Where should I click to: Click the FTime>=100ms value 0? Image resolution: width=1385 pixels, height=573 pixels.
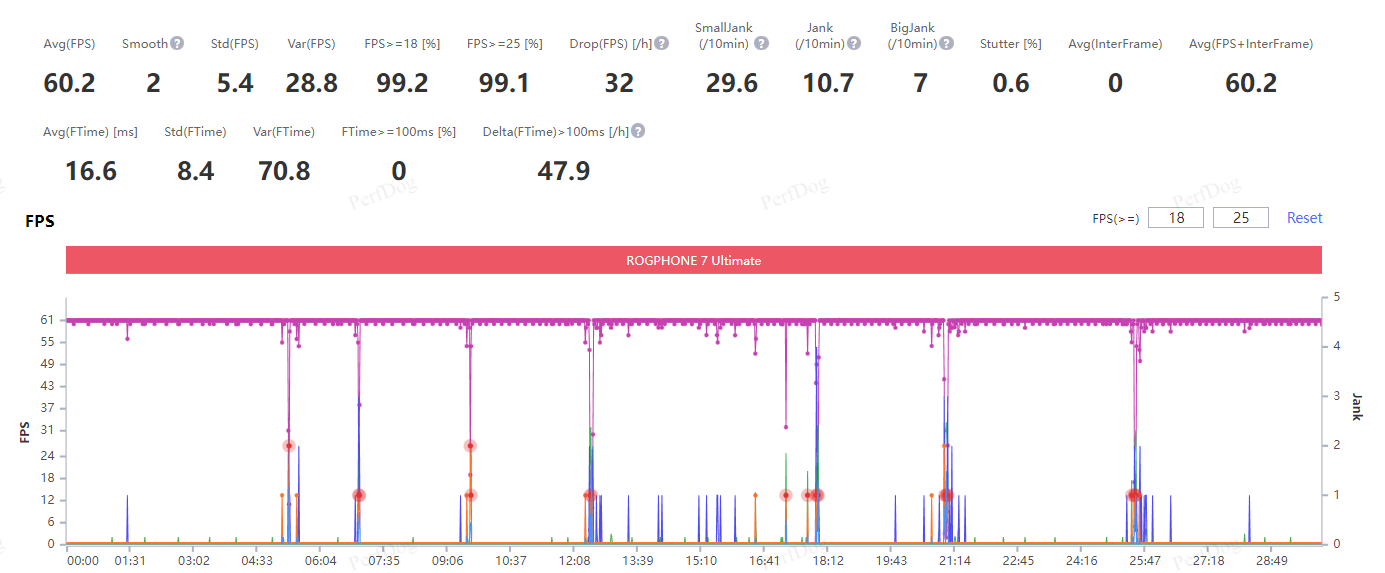pyautogui.click(x=399, y=171)
